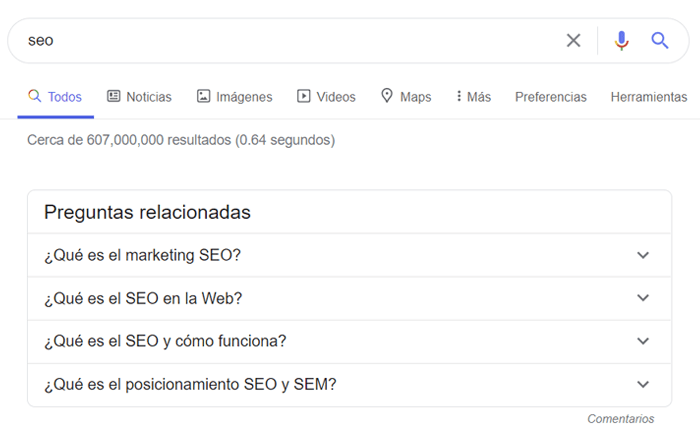The image size is (700, 436).
Task: Clear the search box with the X icon
Action: 573,40
